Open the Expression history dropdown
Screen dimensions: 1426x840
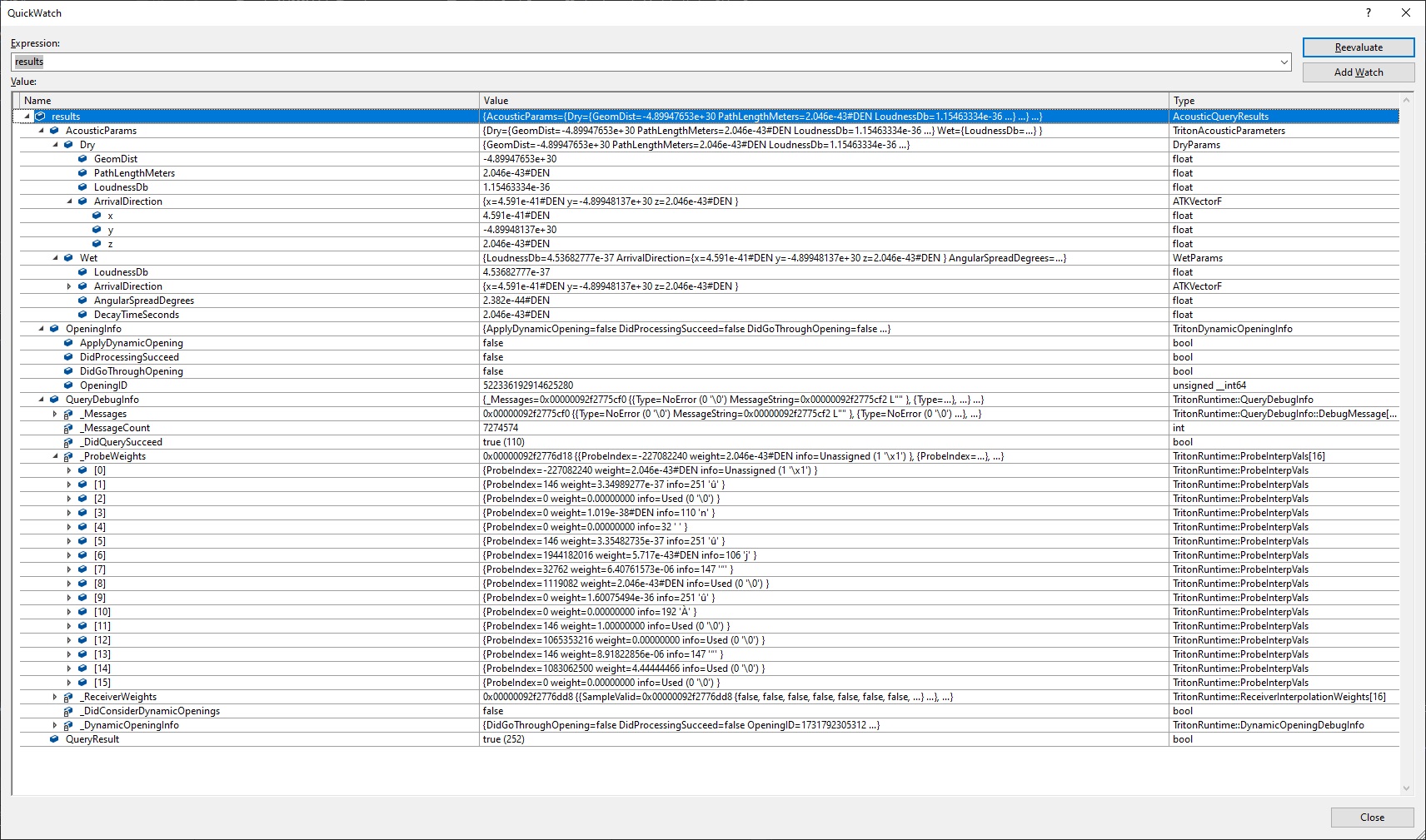tap(1284, 62)
